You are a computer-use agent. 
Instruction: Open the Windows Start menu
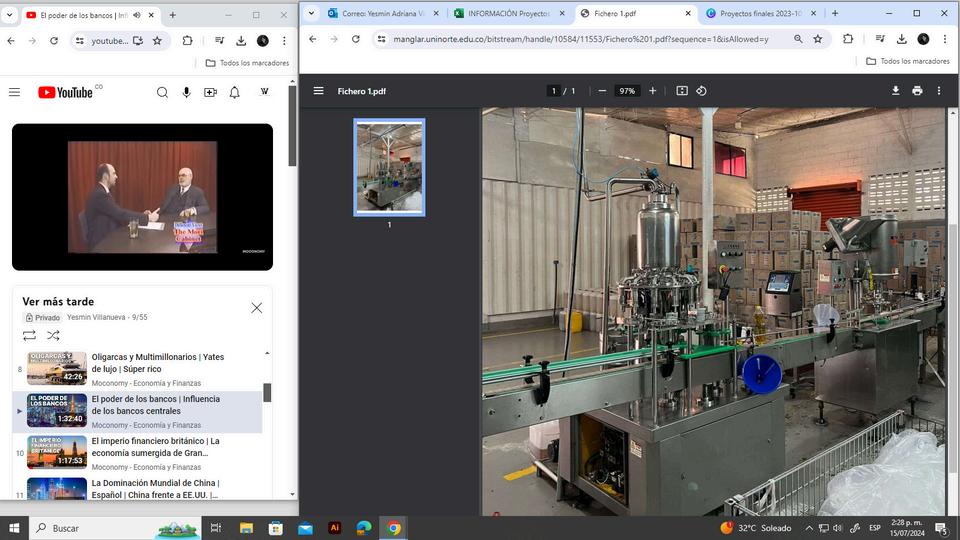tap(14, 528)
